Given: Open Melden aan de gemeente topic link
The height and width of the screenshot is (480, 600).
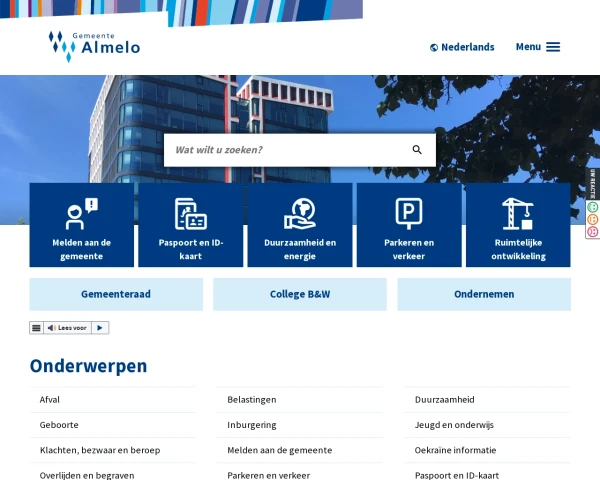Looking at the screenshot, I should 280,450.
